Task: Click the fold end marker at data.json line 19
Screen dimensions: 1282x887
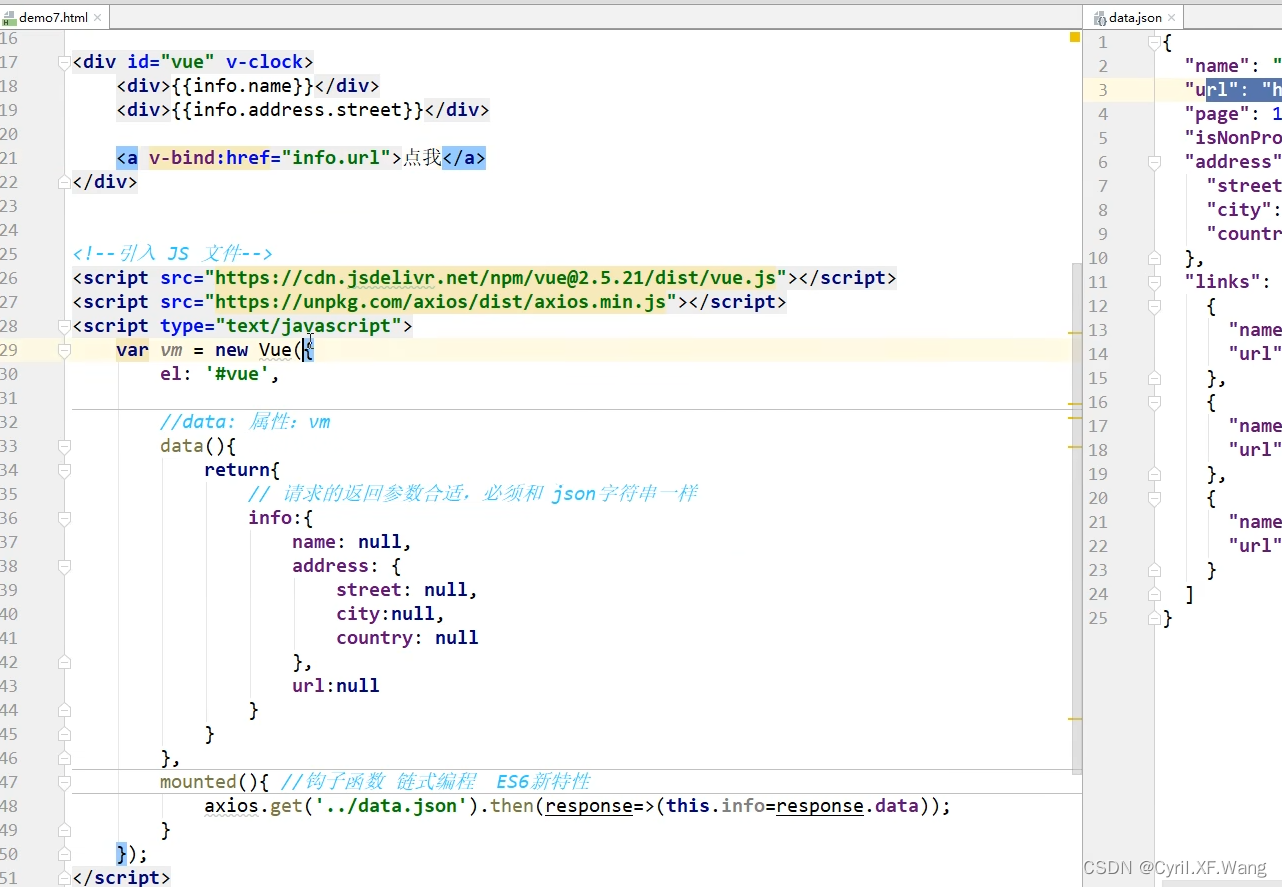Action: coord(1154,474)
